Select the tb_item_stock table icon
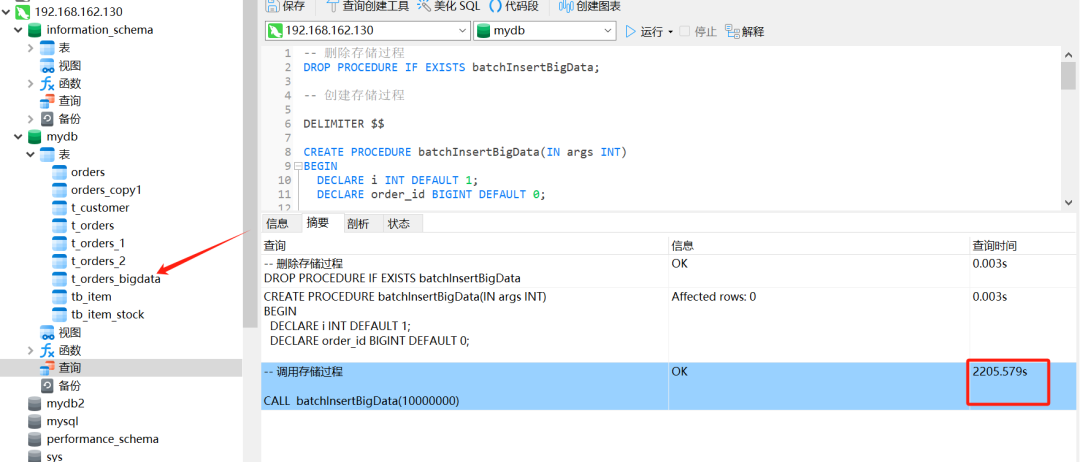The image size is (1080, 462). coord(60,314)
